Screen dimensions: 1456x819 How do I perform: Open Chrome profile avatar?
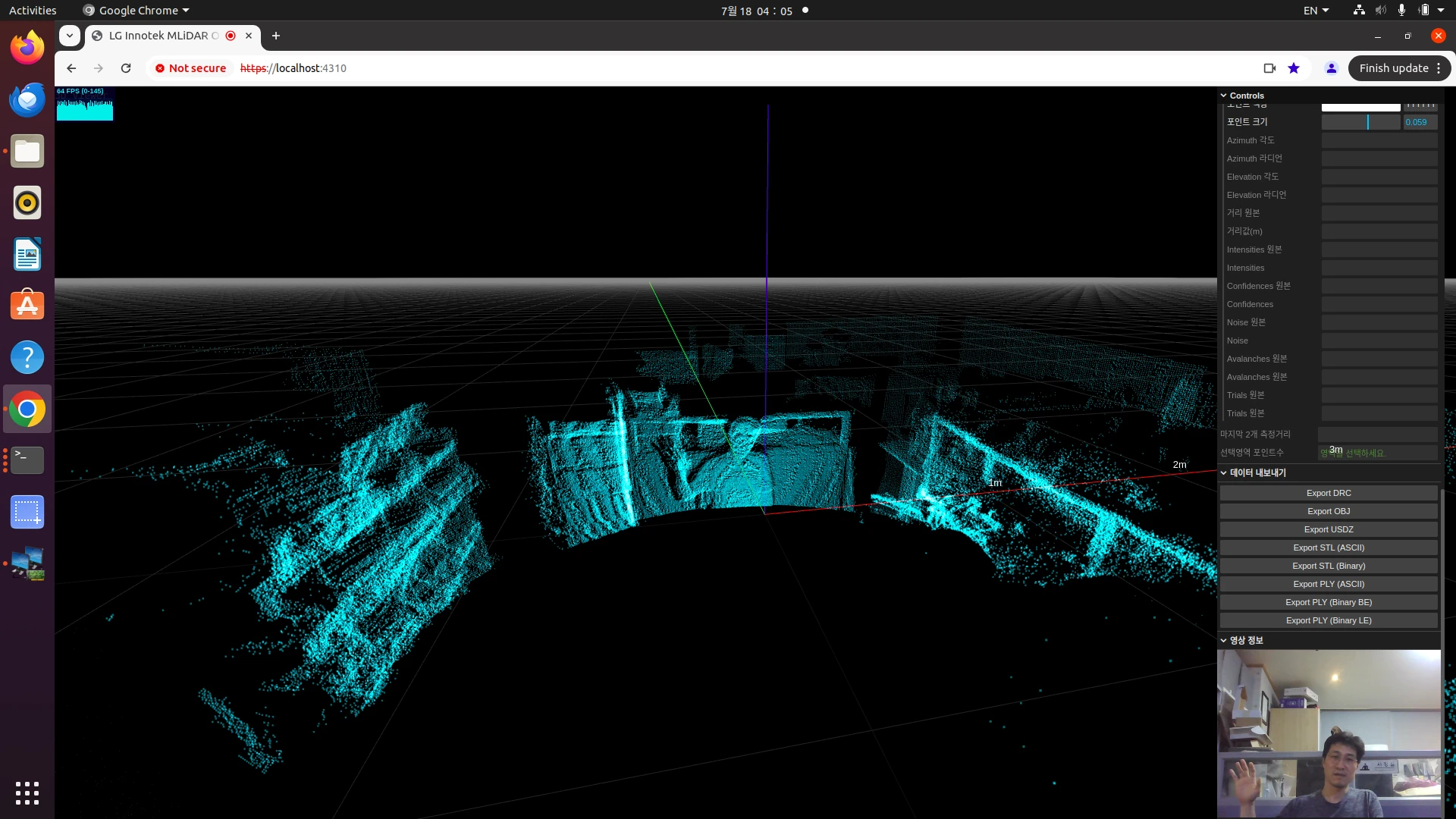tap(1331, 68)
